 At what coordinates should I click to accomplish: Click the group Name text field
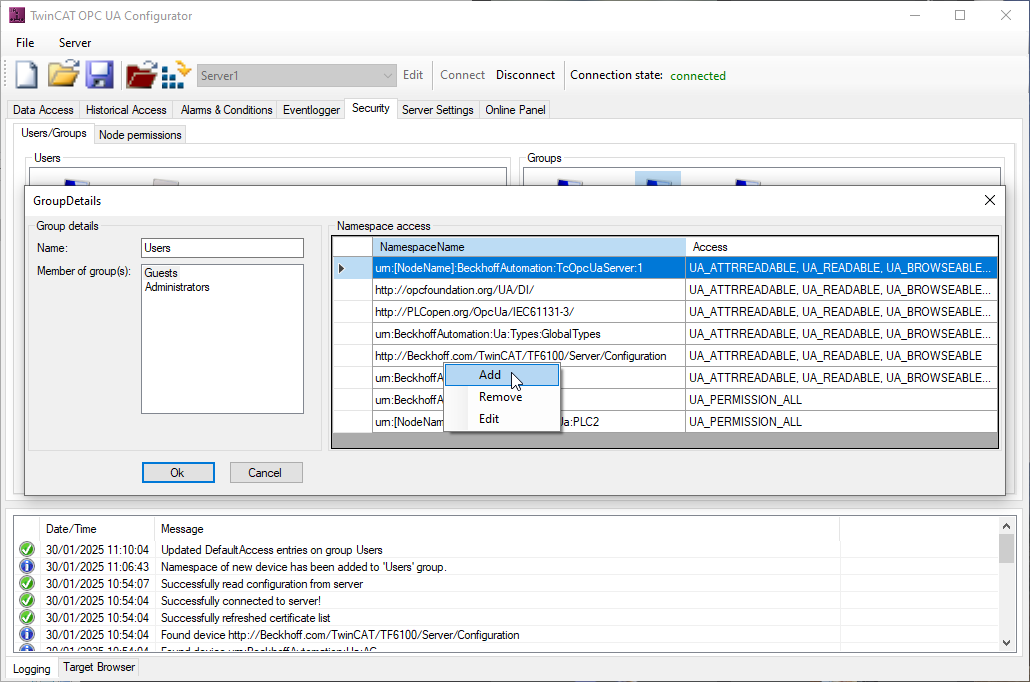[x=222, y=248]
